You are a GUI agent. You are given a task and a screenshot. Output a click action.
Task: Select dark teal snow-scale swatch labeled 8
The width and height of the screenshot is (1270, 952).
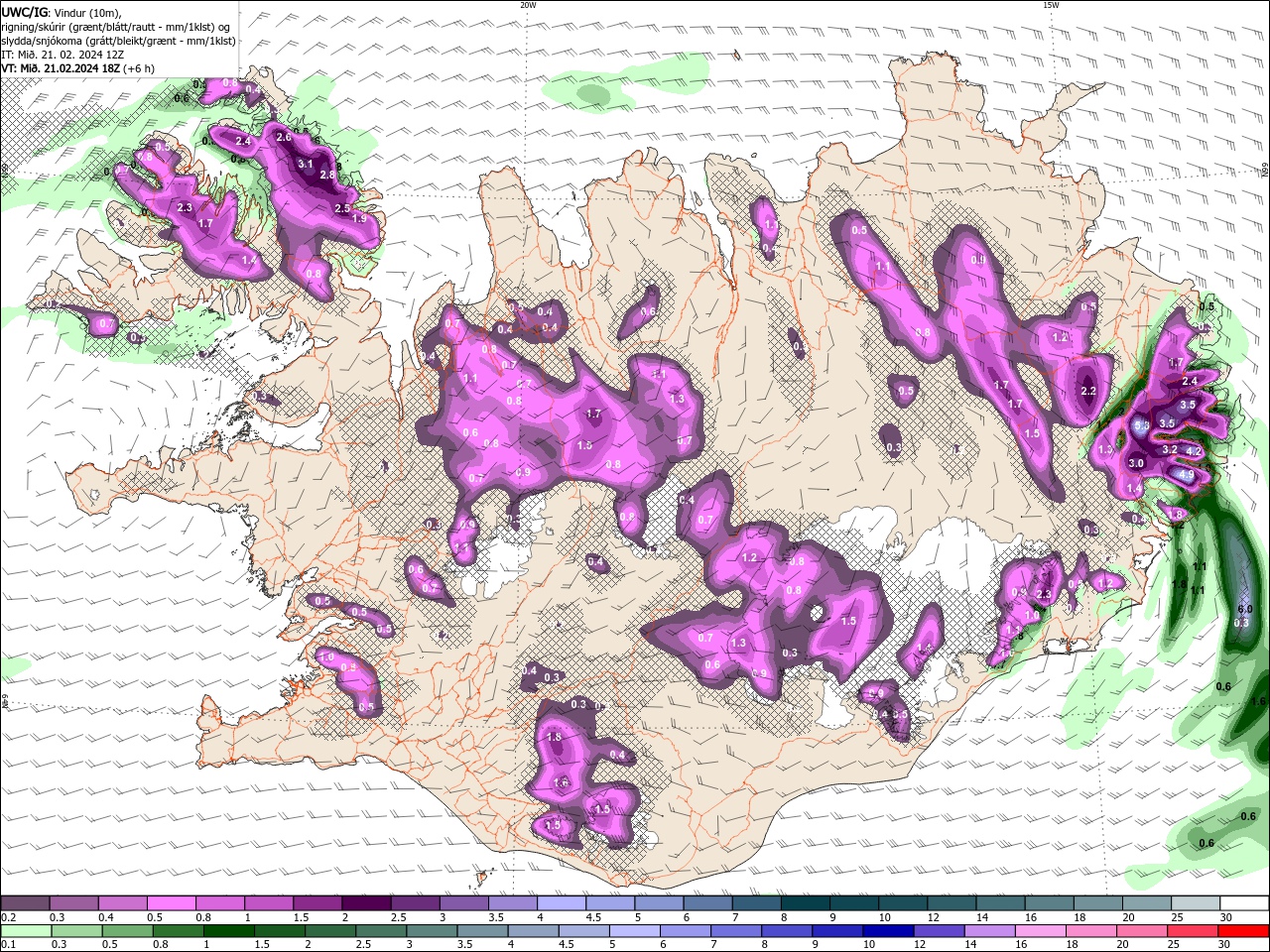pyautogui.click(x=804, y=904)
